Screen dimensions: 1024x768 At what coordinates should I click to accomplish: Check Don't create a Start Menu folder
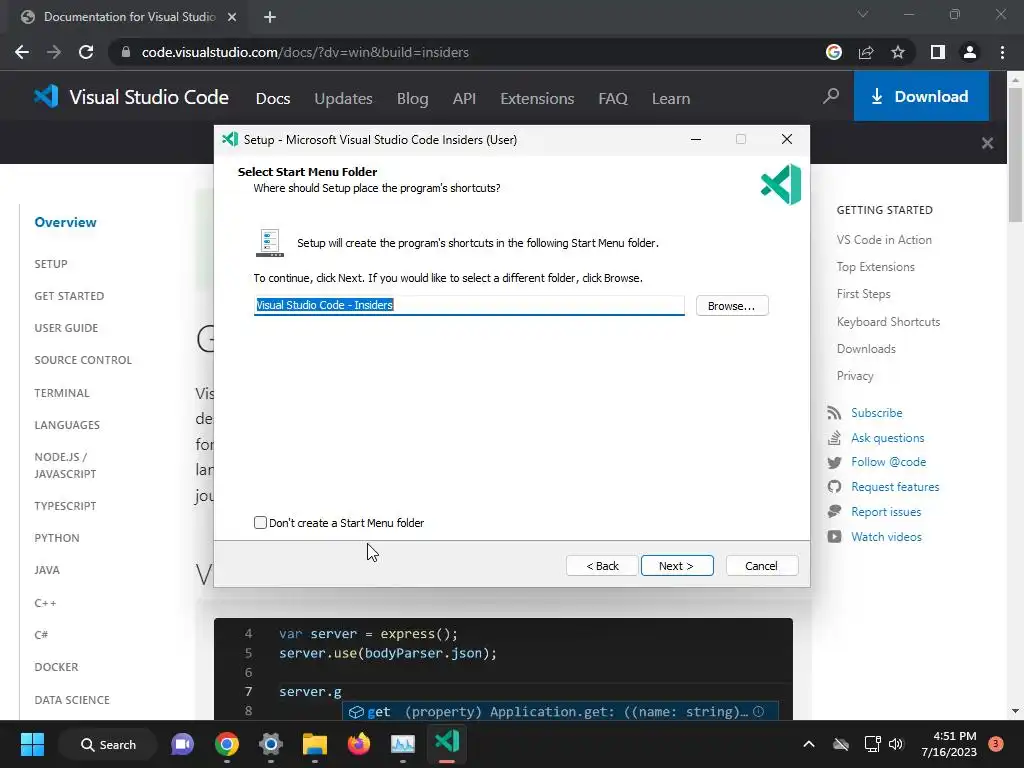click(260, 522)
